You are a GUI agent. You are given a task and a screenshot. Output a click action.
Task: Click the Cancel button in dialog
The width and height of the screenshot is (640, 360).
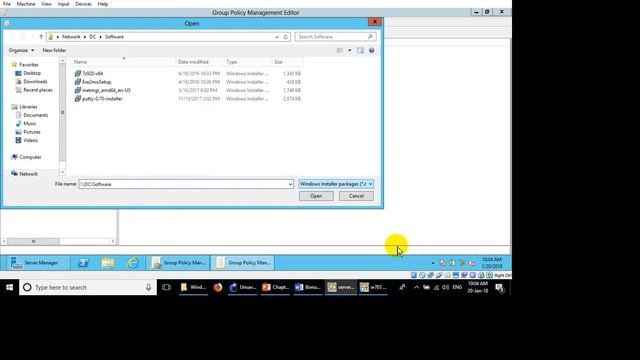(356, 196)
